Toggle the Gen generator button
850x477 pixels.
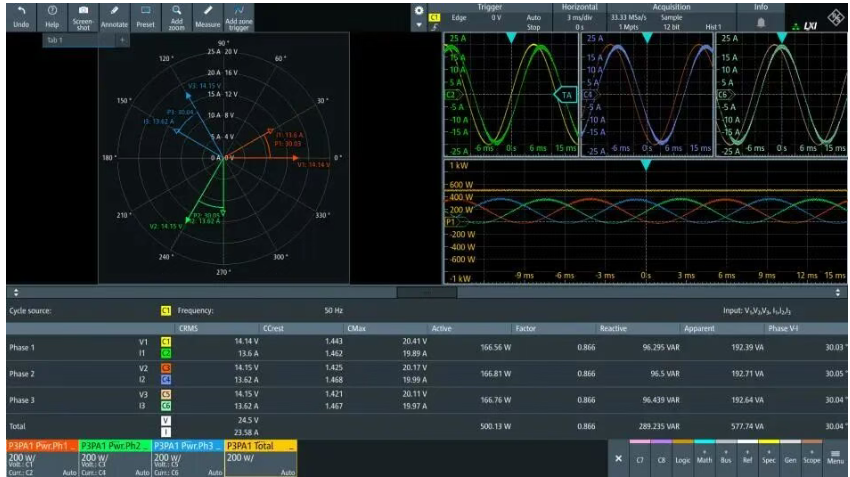790,459
